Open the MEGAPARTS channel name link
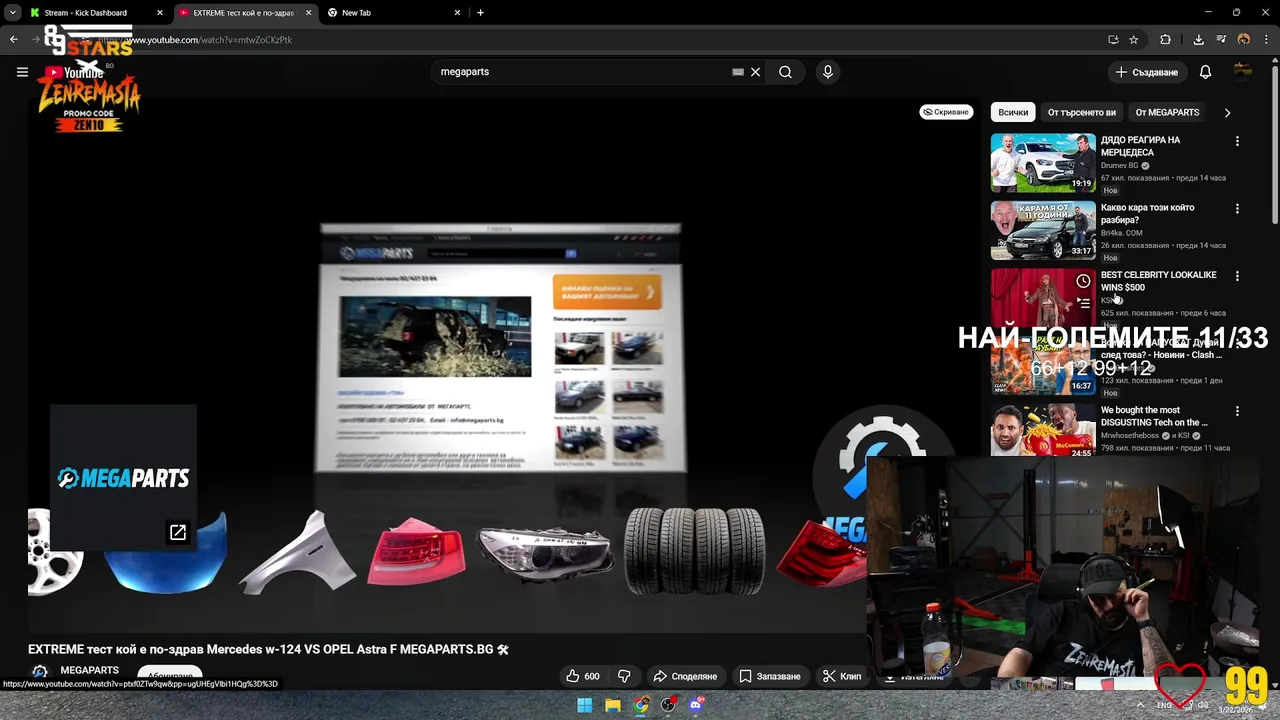1280x720 pixels. click(89, 670)
